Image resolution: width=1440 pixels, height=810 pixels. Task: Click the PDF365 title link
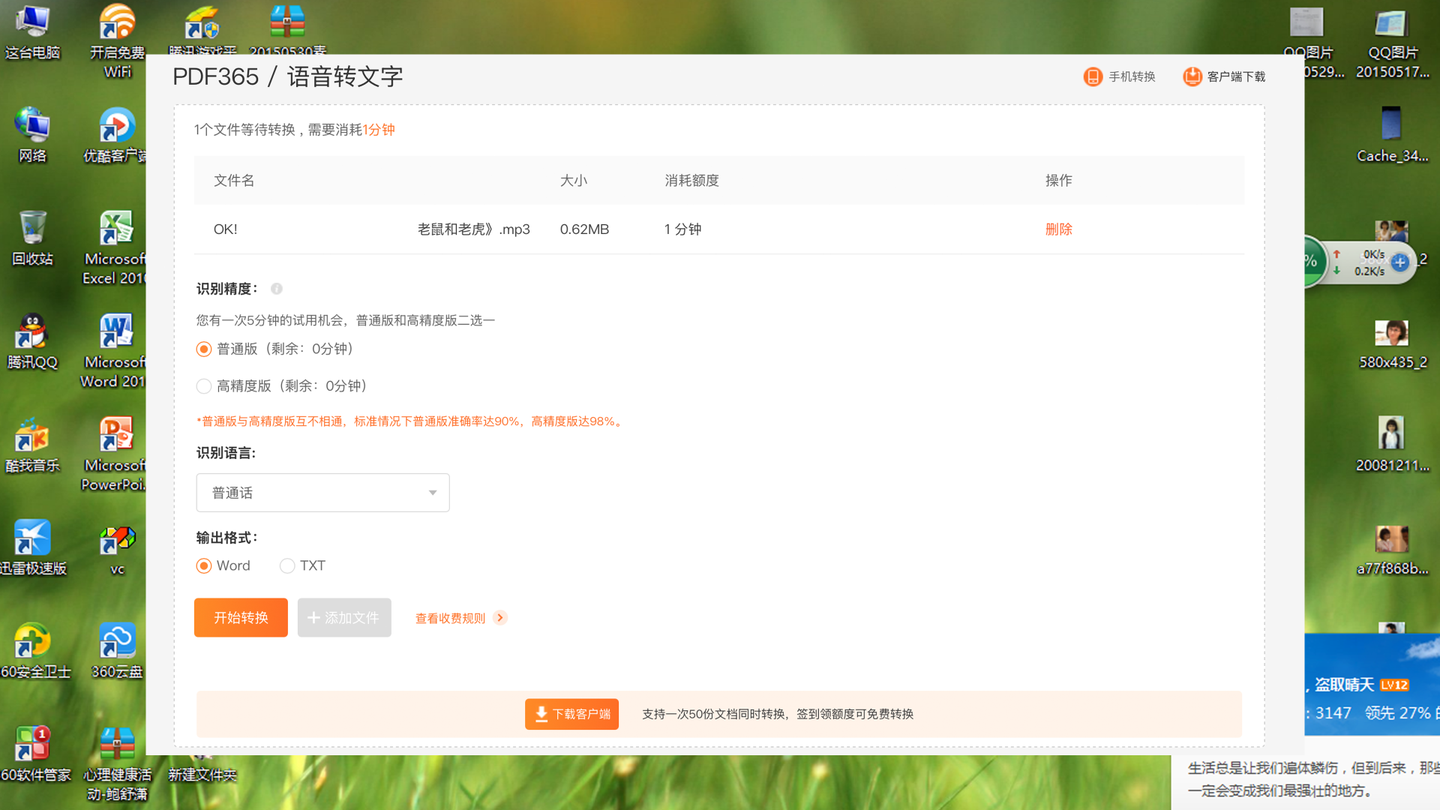tap(215, 77)
